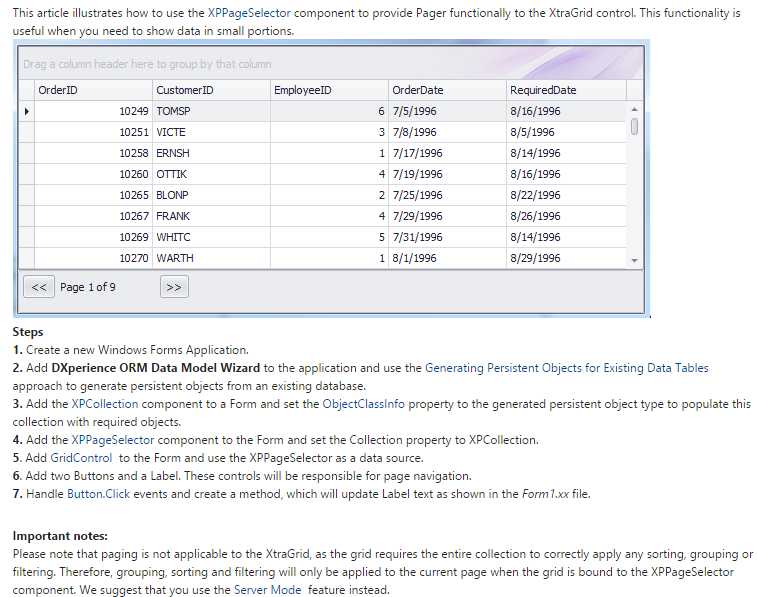Select OrderID cell 10260
This screenshot has height=597, width=757.
tap(93, 174)
